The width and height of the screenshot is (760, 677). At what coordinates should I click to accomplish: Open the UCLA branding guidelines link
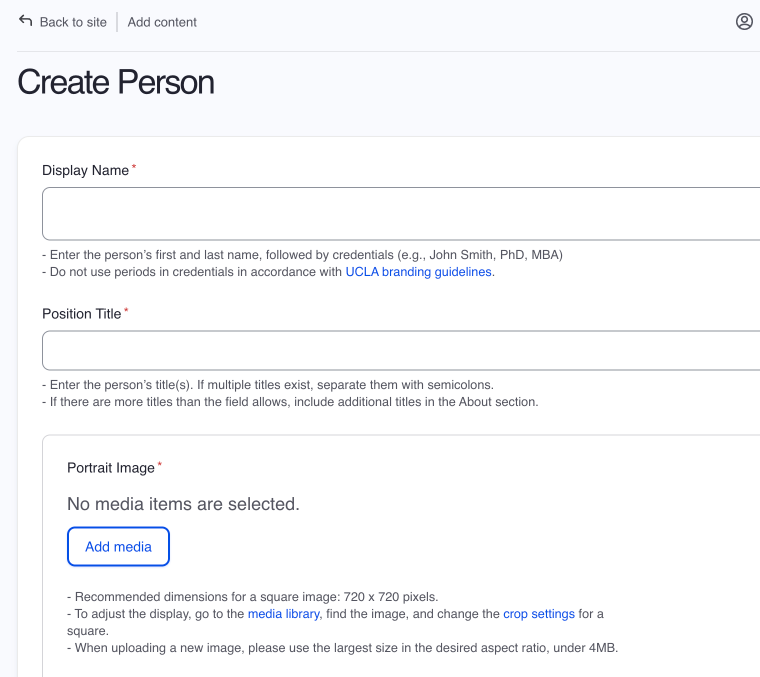(x=419, y=271)
